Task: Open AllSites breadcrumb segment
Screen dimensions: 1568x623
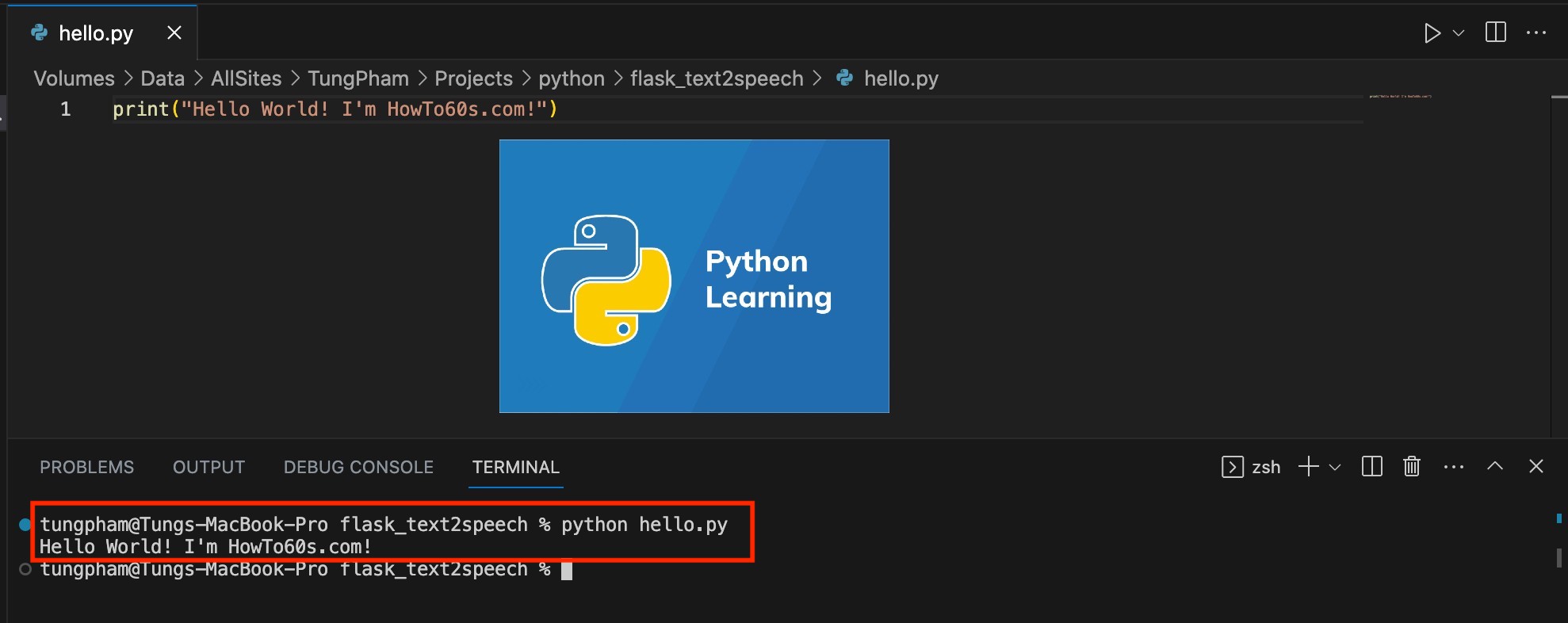Action: pos(246,78)
